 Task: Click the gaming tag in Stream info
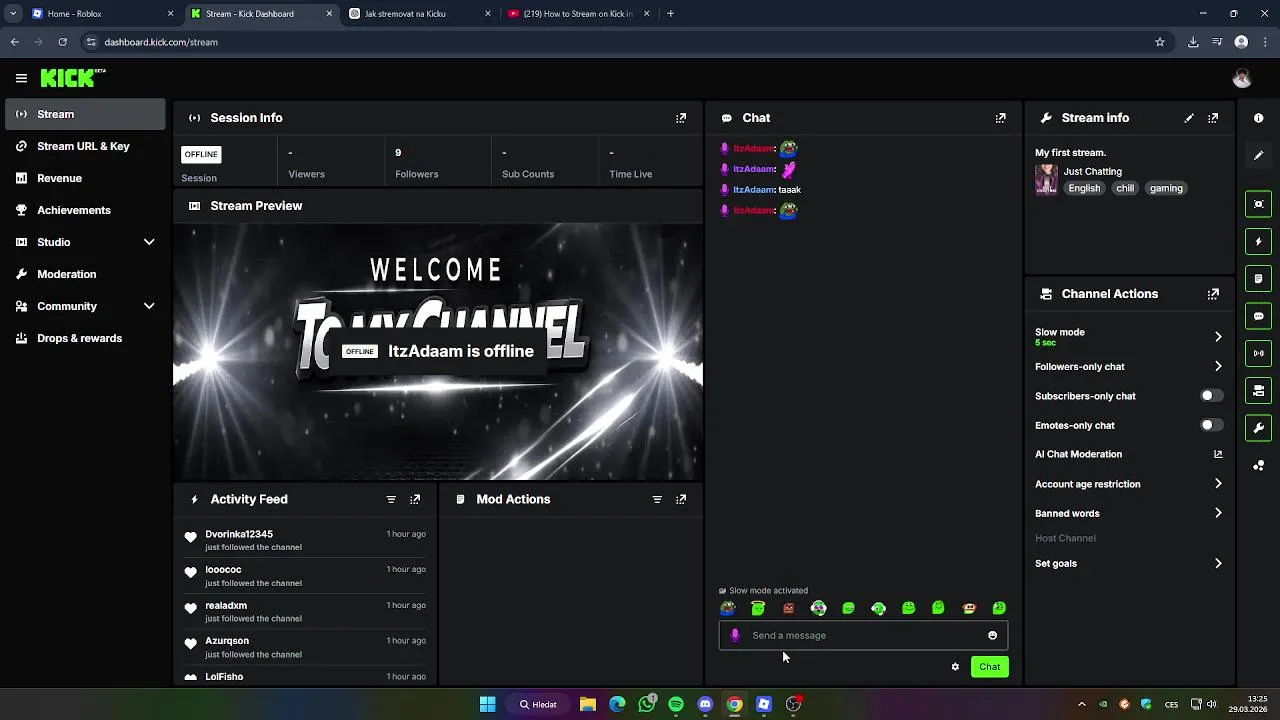pyautogui.click(x=1166, y=188)
